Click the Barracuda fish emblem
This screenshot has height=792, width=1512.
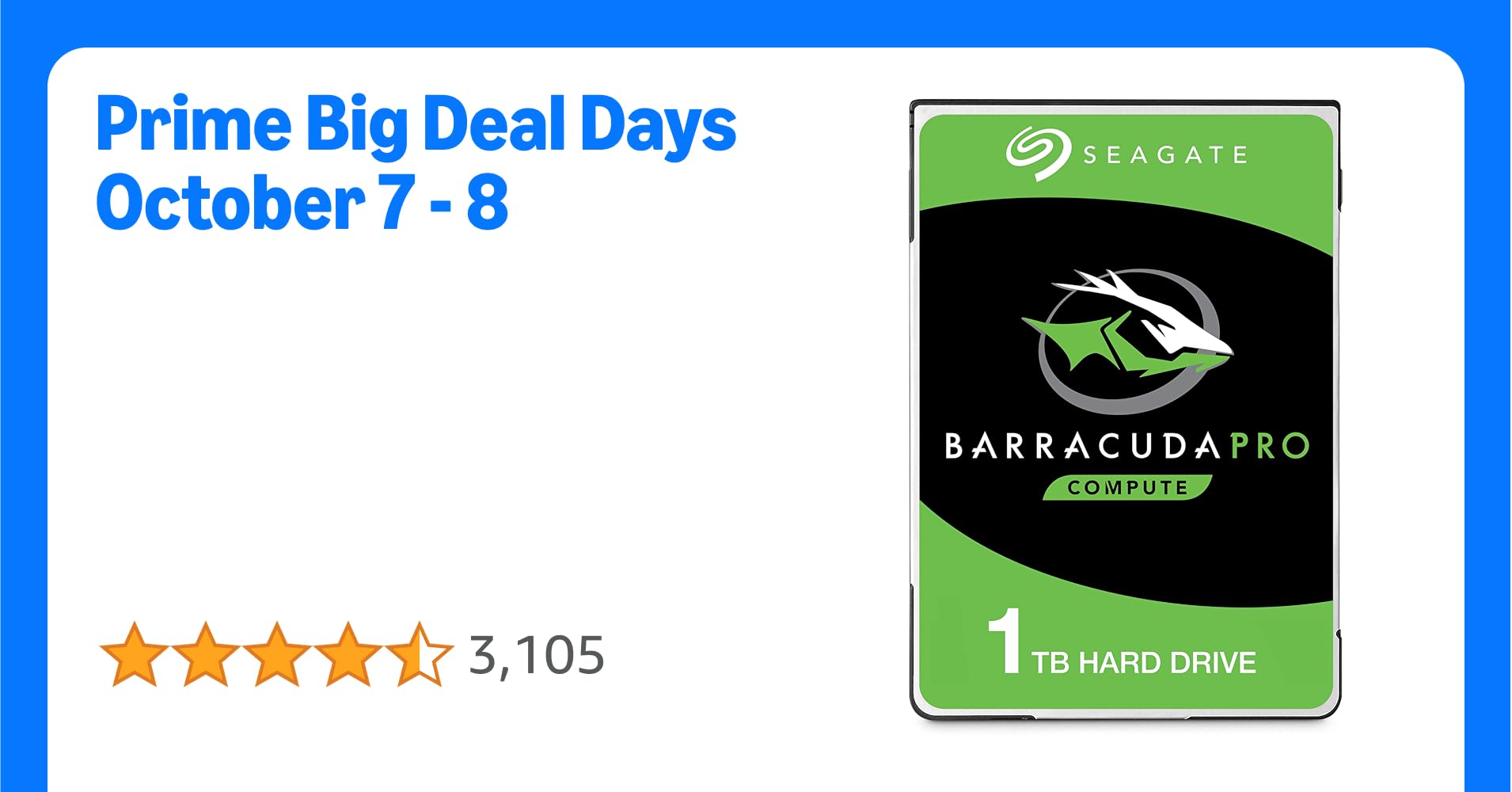1127,341
